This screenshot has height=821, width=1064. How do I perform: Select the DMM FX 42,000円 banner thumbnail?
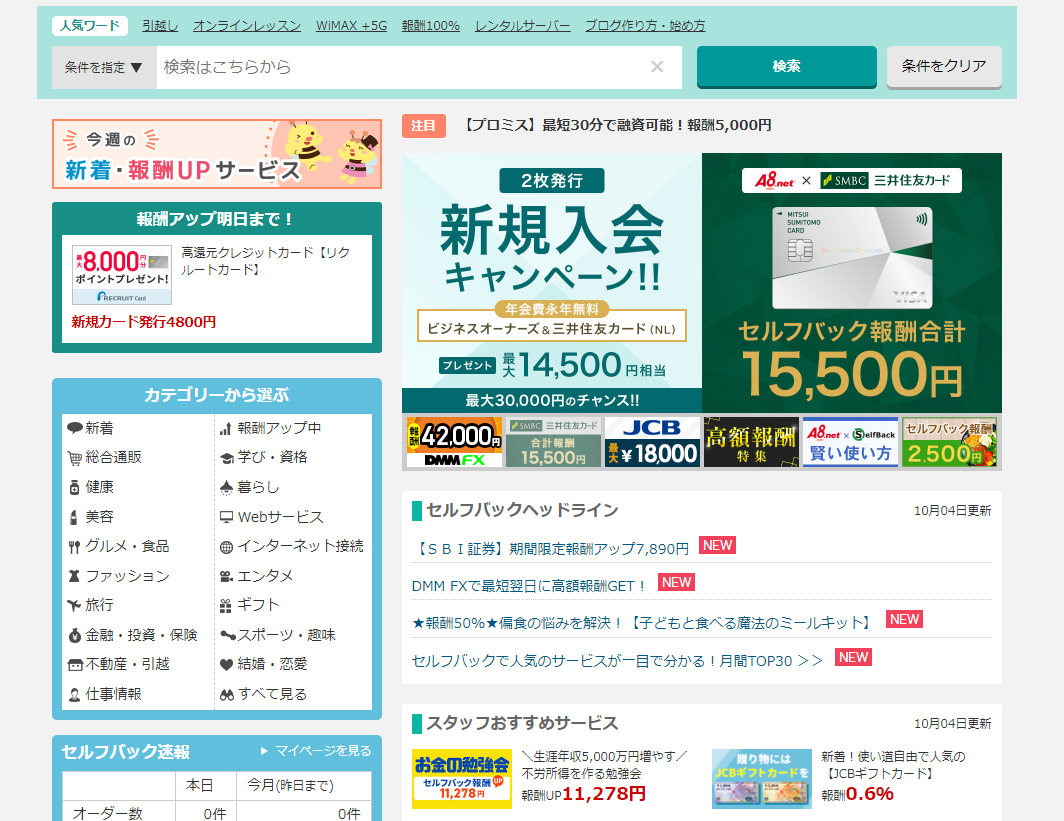[454, 442]
